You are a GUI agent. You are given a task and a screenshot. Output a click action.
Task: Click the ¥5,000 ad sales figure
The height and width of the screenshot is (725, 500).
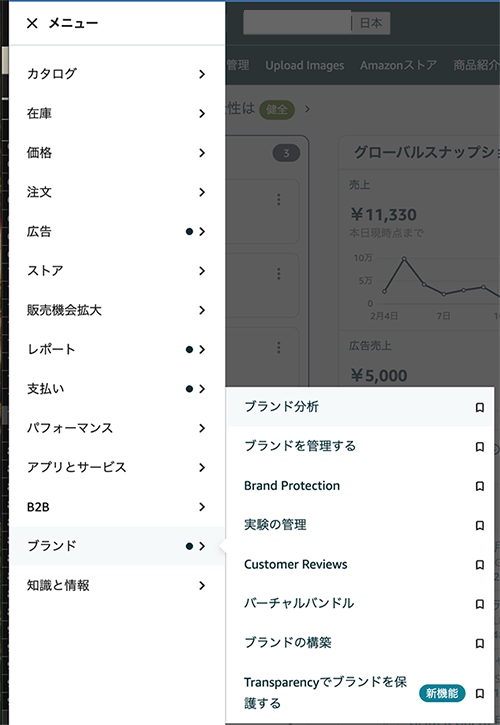[379, 375]
